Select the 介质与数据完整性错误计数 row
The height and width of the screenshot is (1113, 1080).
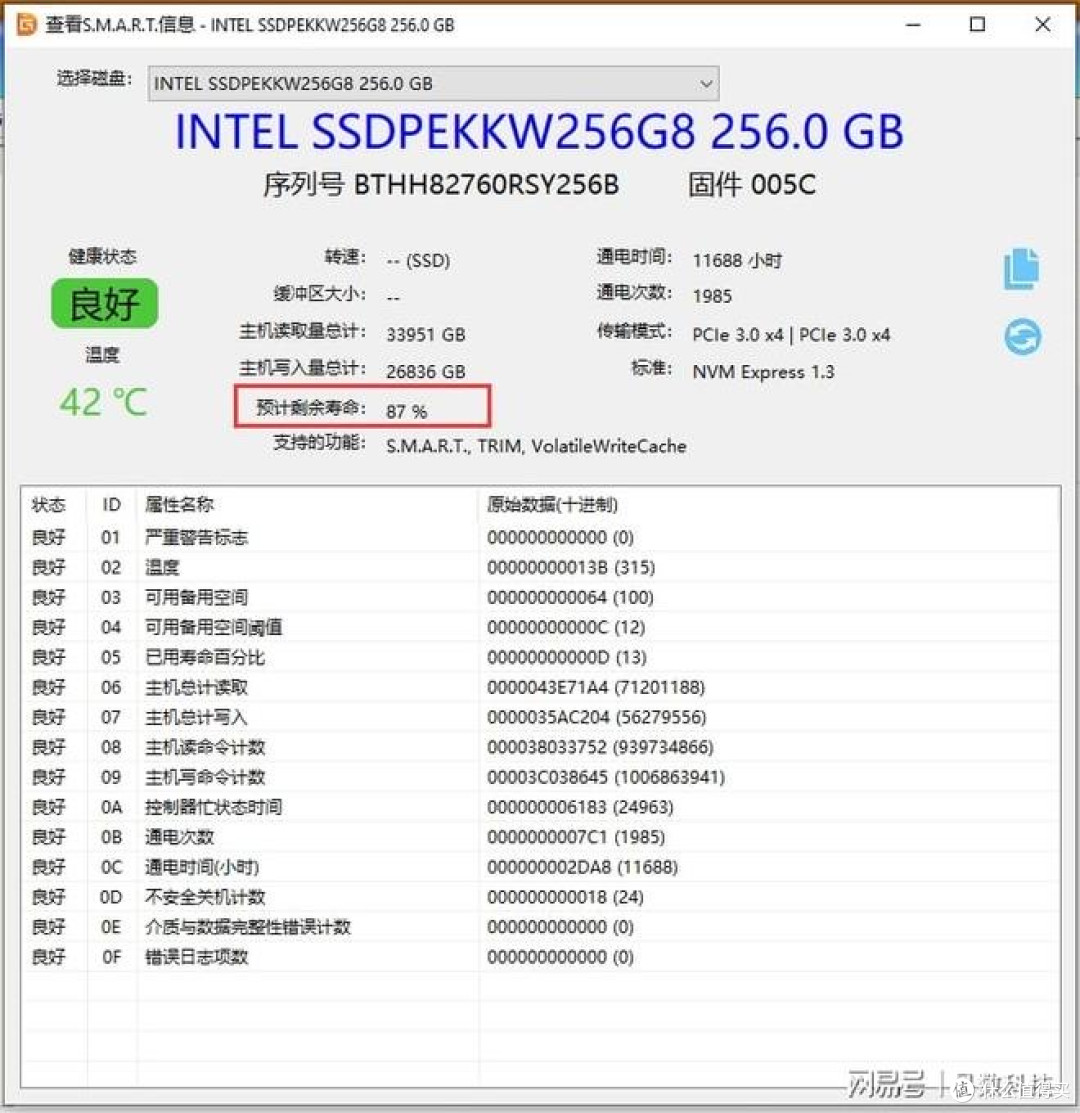coord(541,927)
